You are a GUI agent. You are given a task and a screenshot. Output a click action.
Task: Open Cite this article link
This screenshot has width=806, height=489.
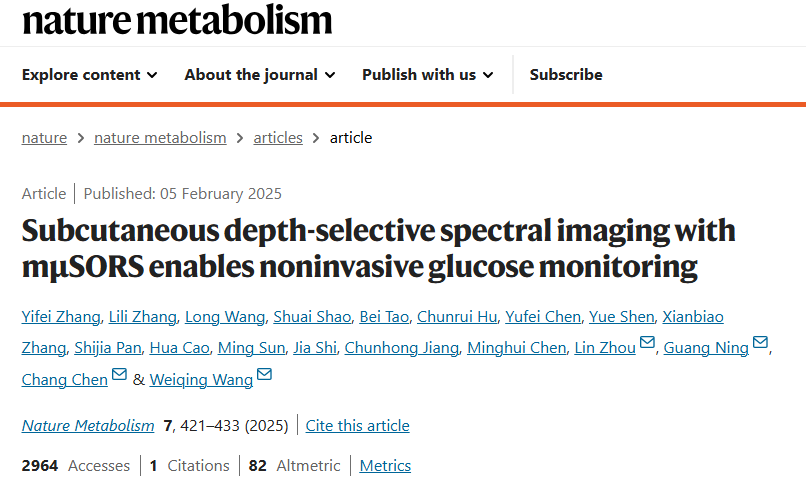tap(357, 426)
